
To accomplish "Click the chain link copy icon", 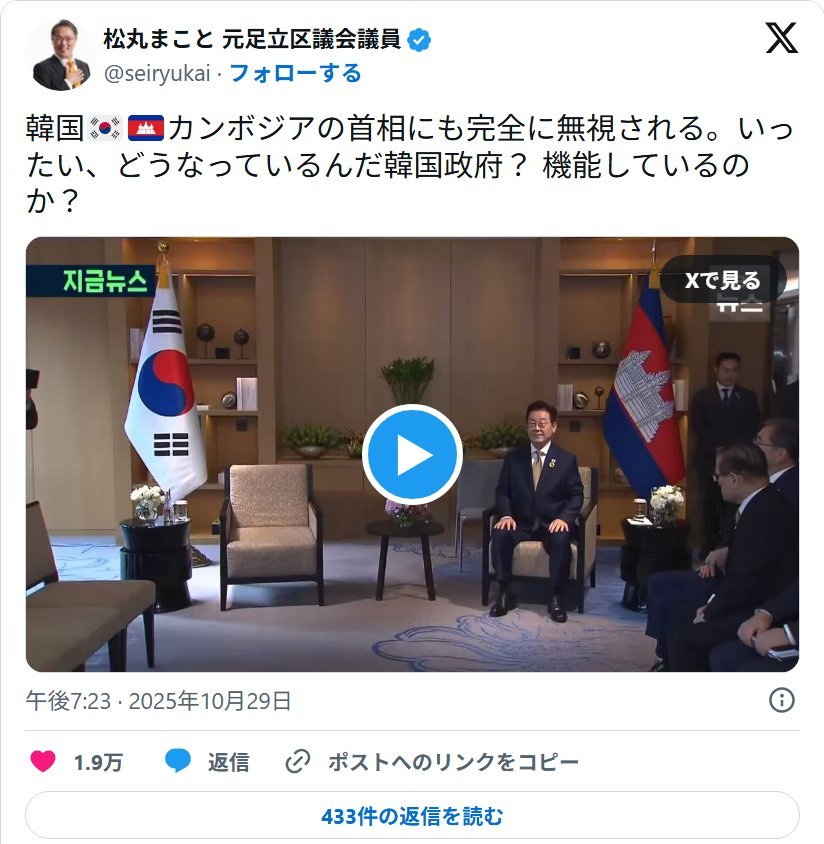I will [298, 761].
